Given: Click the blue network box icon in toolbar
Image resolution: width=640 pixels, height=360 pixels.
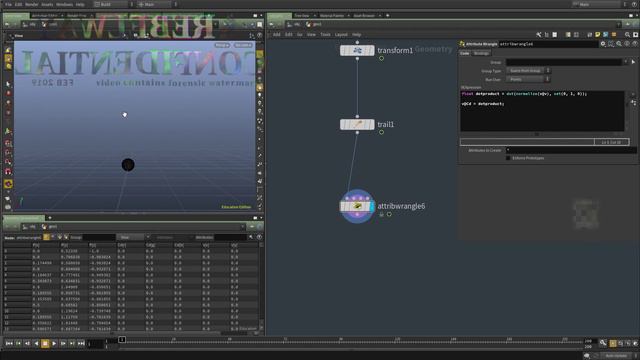Looking at the screenshot, I should tap(606, 35).
